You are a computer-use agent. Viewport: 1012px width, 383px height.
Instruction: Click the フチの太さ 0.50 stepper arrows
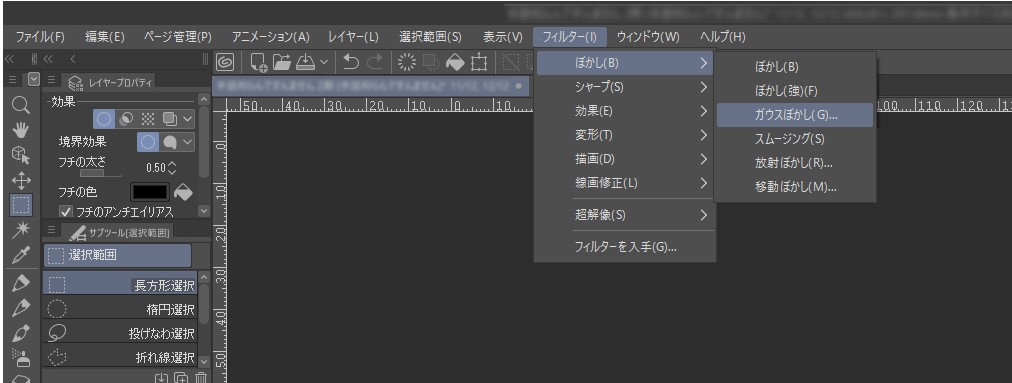(x=172, y=167)
